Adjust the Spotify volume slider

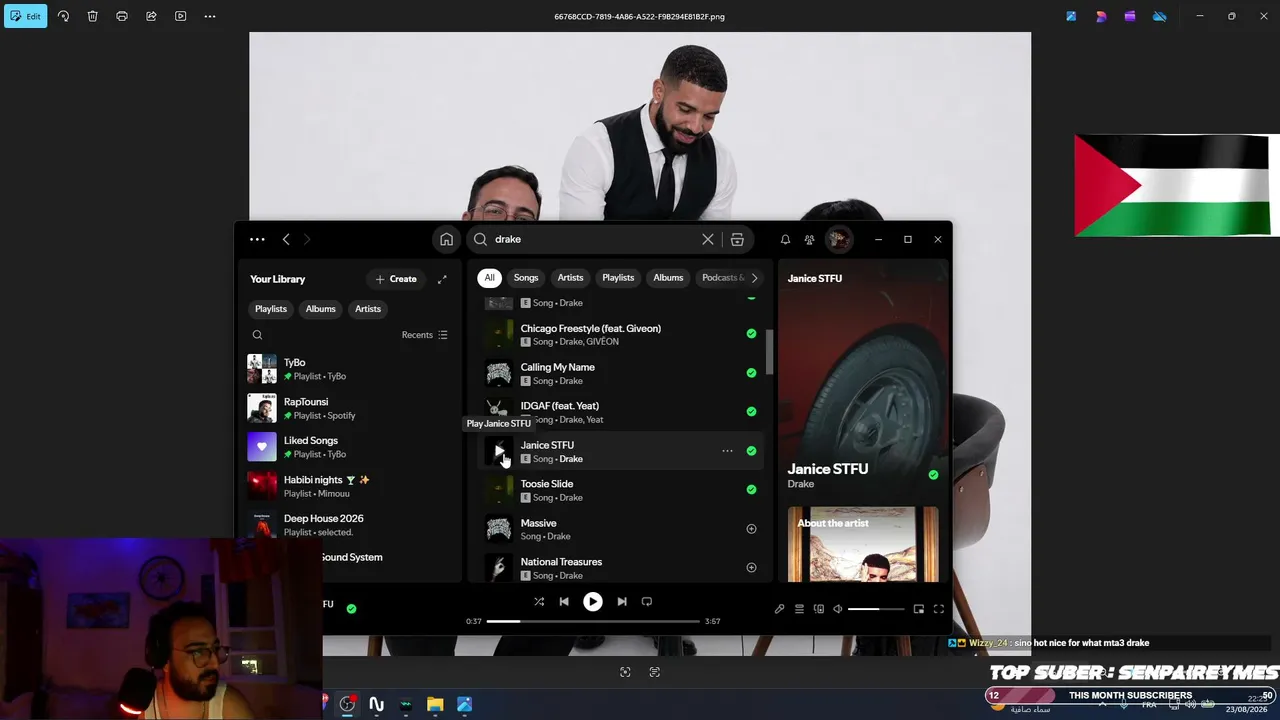point(876,609)
